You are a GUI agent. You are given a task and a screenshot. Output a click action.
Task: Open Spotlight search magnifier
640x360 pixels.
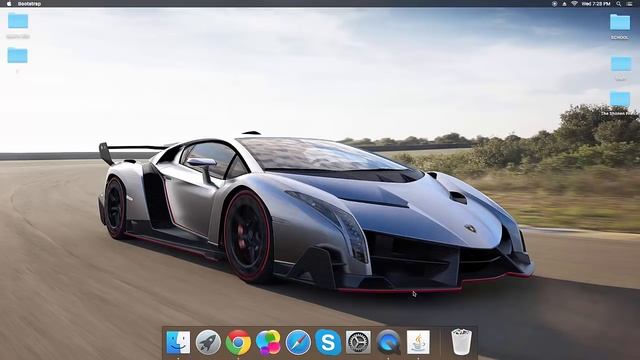(x=619, y=4)
